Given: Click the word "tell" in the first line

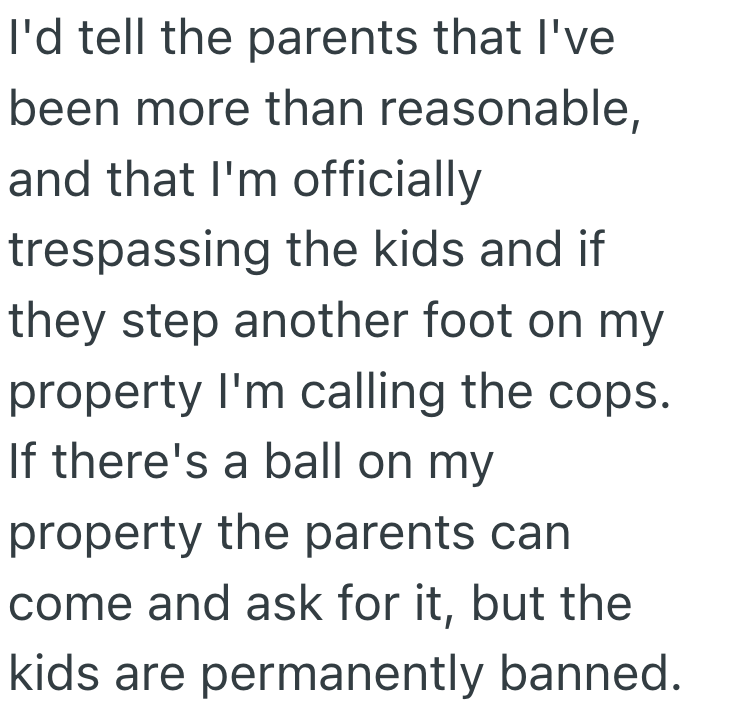Looking at the screenshot, I should point(104,41).
